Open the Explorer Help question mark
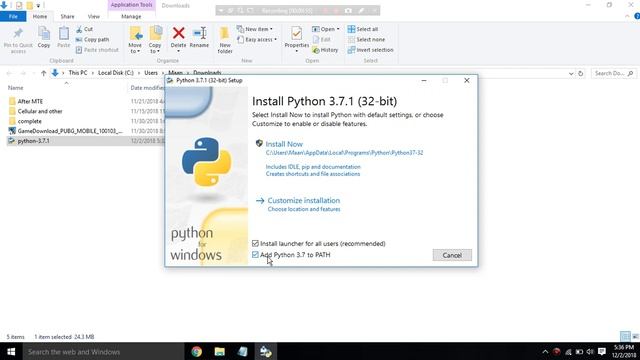The width and height of the screenshot is (640, 360). 637,16
